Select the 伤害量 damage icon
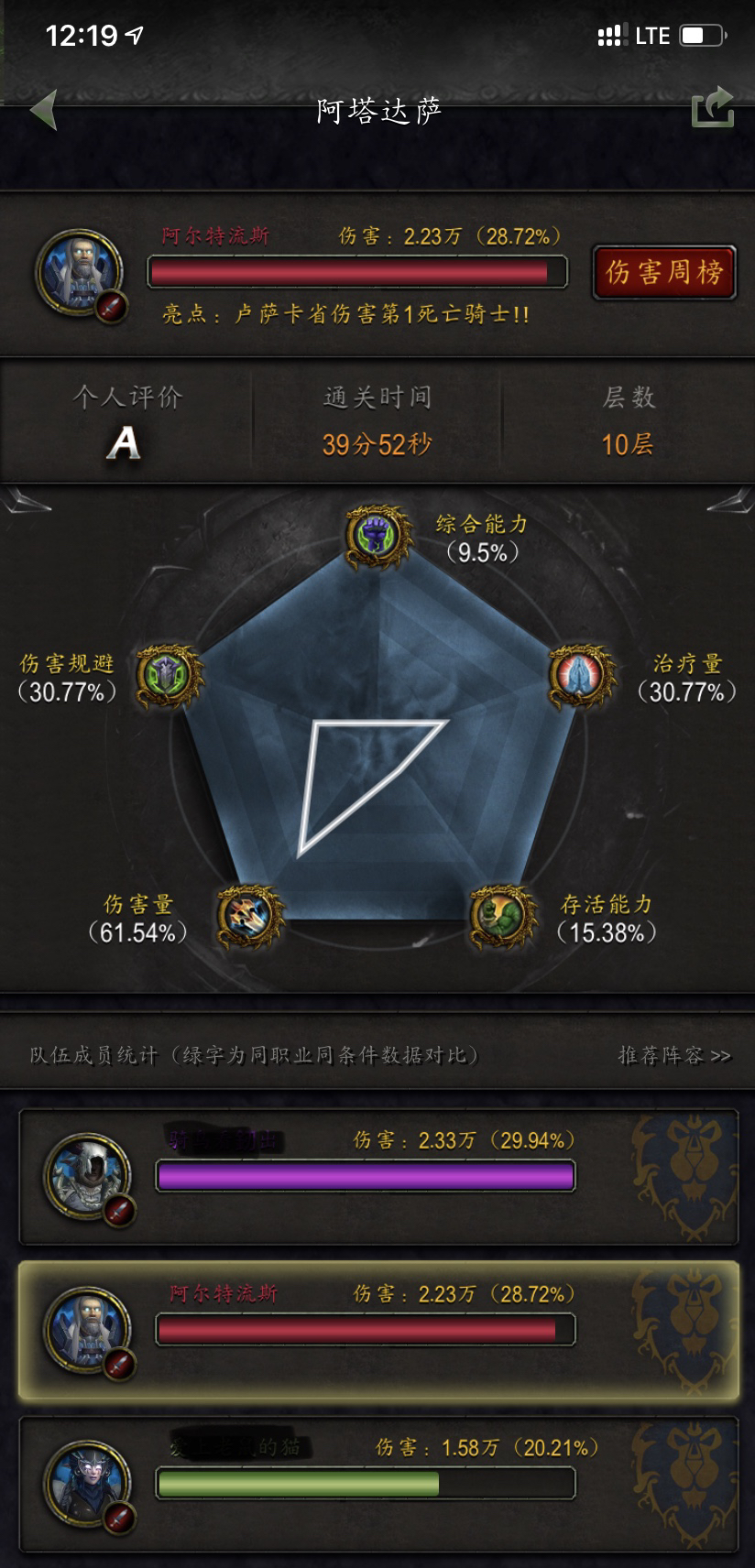 coord(250,916)
